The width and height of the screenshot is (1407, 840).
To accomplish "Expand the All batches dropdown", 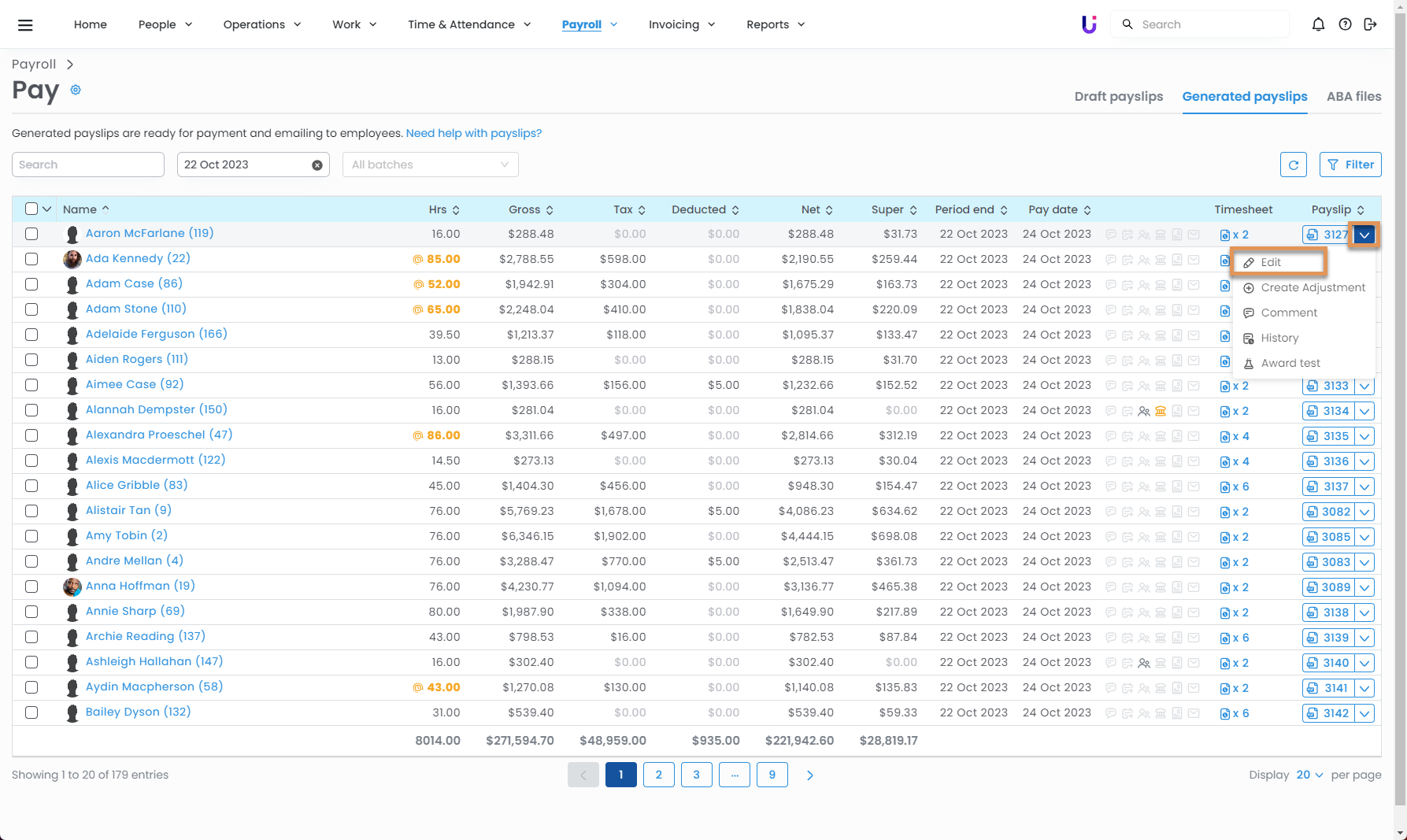I will [x=430, y=165].
